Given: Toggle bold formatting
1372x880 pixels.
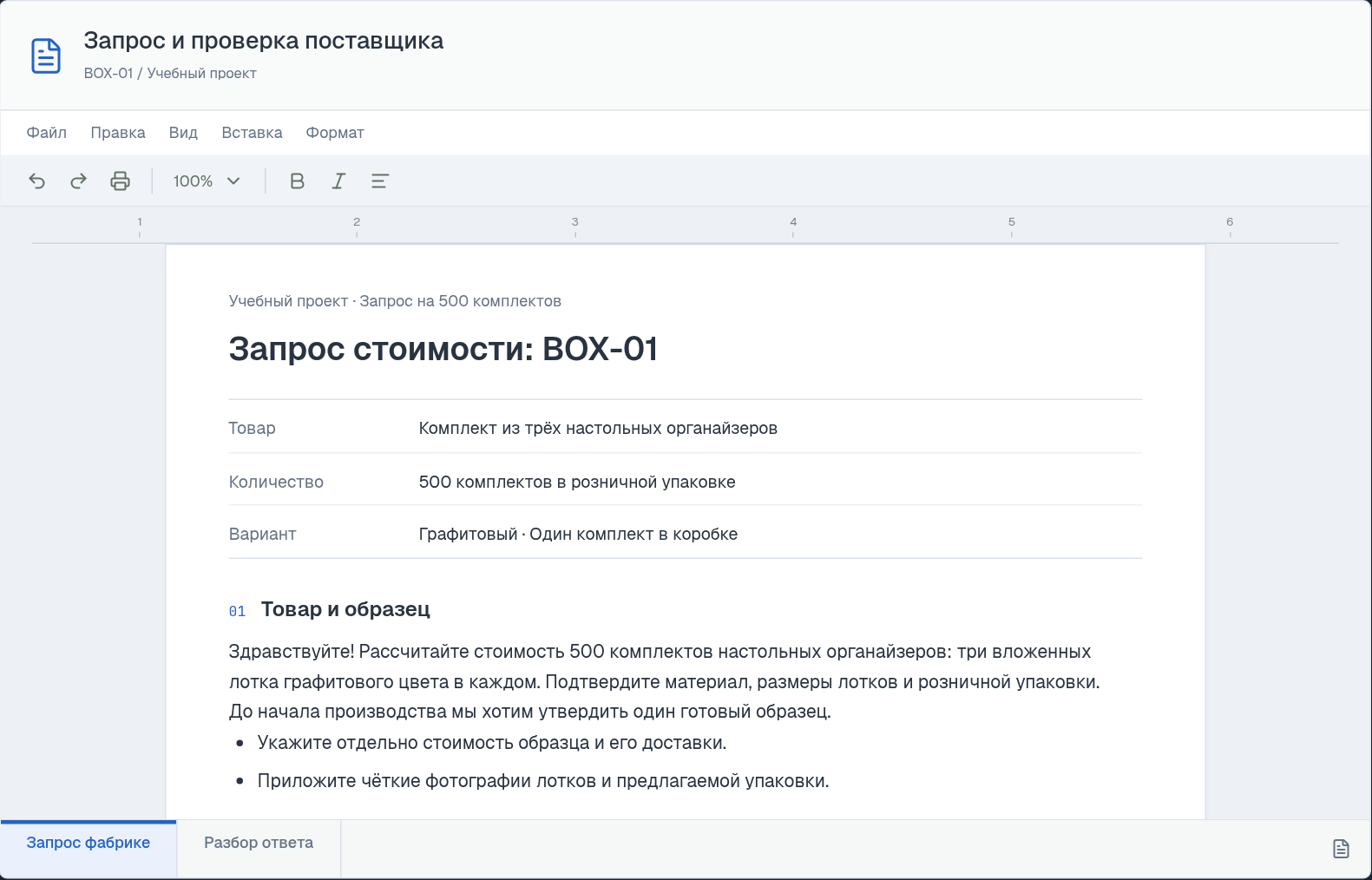Looking at the screenshot, I should click(x=297, y=181).
